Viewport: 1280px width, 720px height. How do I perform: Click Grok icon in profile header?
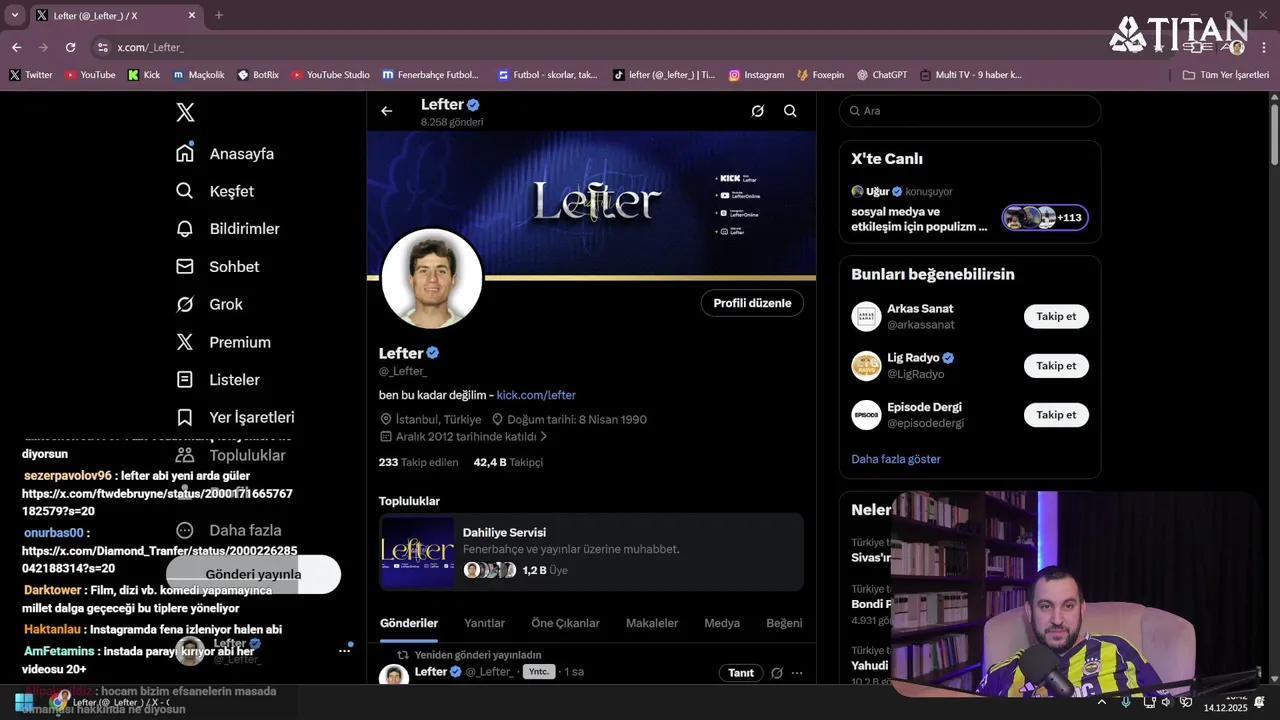click(x=758, y=111)
